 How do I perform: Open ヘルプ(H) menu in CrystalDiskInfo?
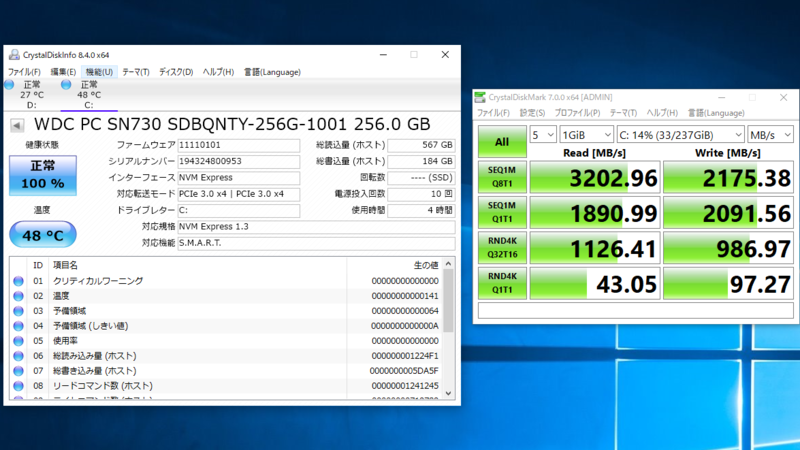click(x=218, y=72)
